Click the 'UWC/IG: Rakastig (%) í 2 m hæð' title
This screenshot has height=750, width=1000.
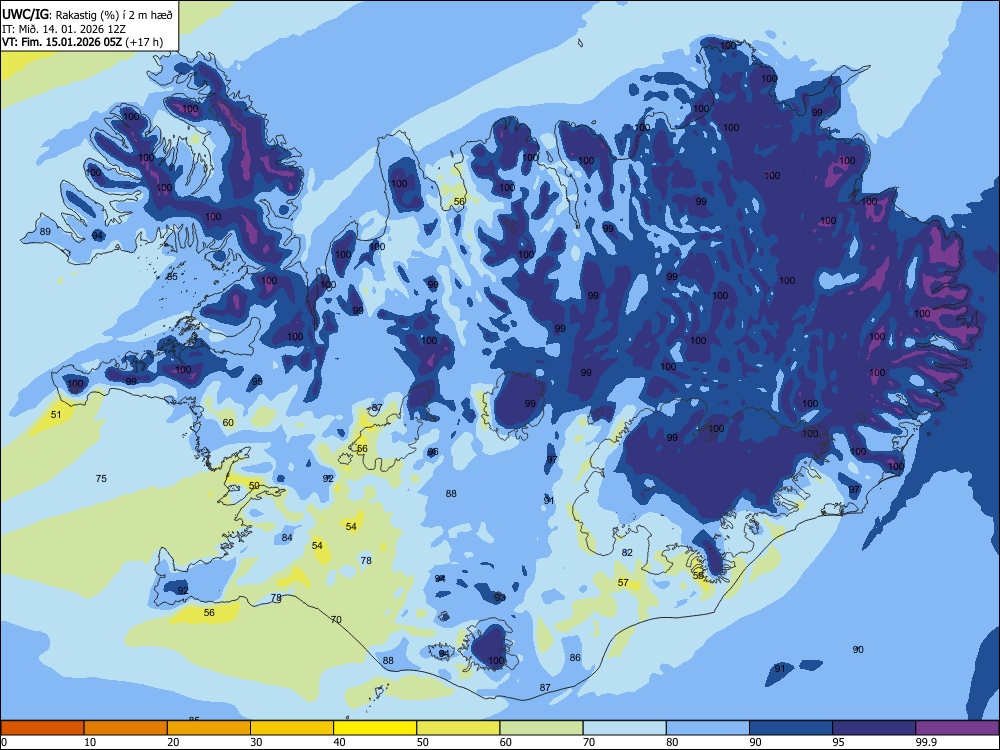pyautogui.click(x=87, y=14)
